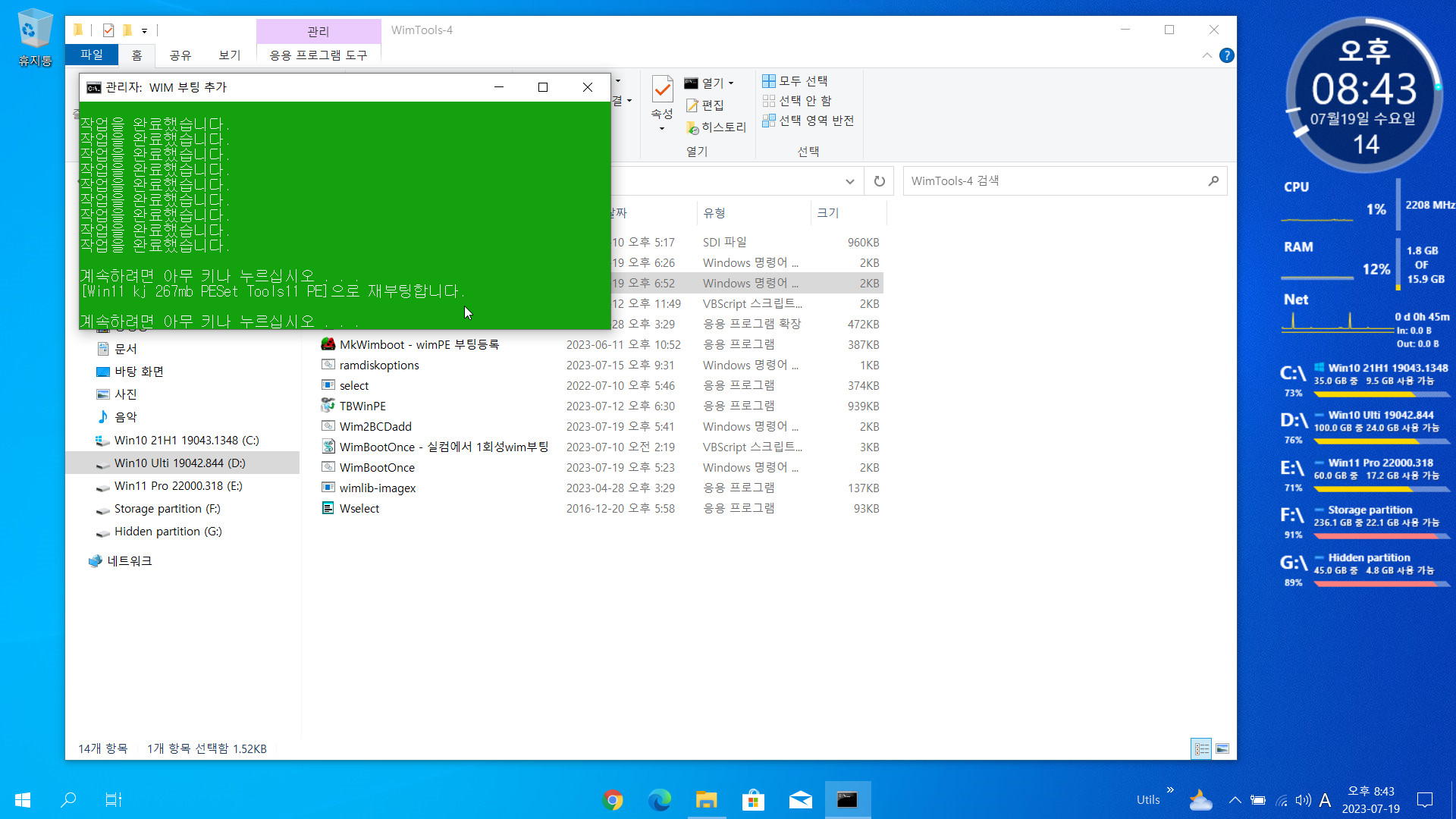
Task: Switch to the View (보기) ribbon tab
Action: tap(230, 55)
